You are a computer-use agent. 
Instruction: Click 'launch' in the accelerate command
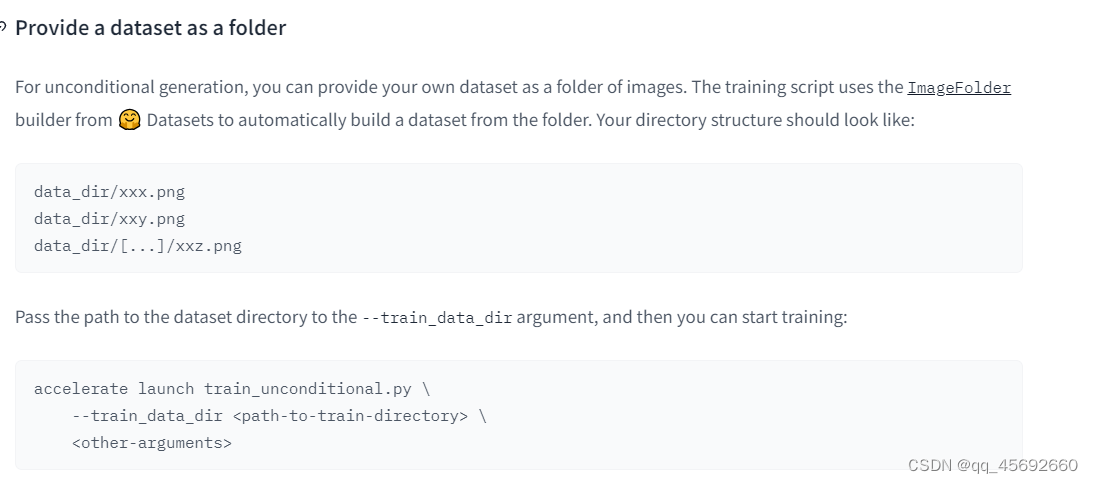tap(166, 389)
